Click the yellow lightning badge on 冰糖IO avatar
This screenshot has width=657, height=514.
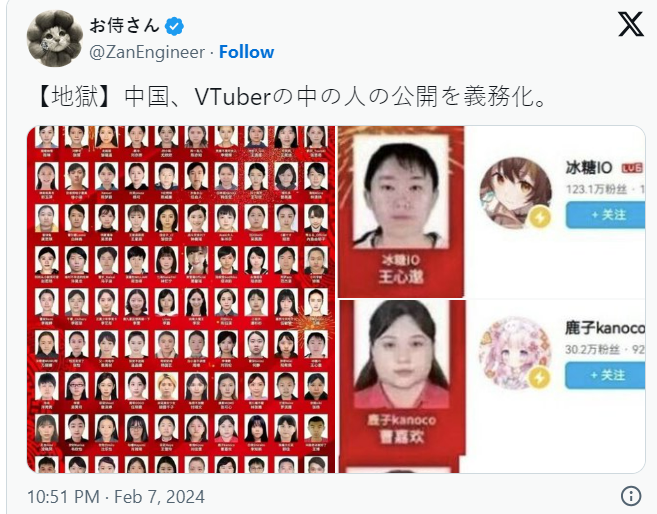click(x=541, y=217)
